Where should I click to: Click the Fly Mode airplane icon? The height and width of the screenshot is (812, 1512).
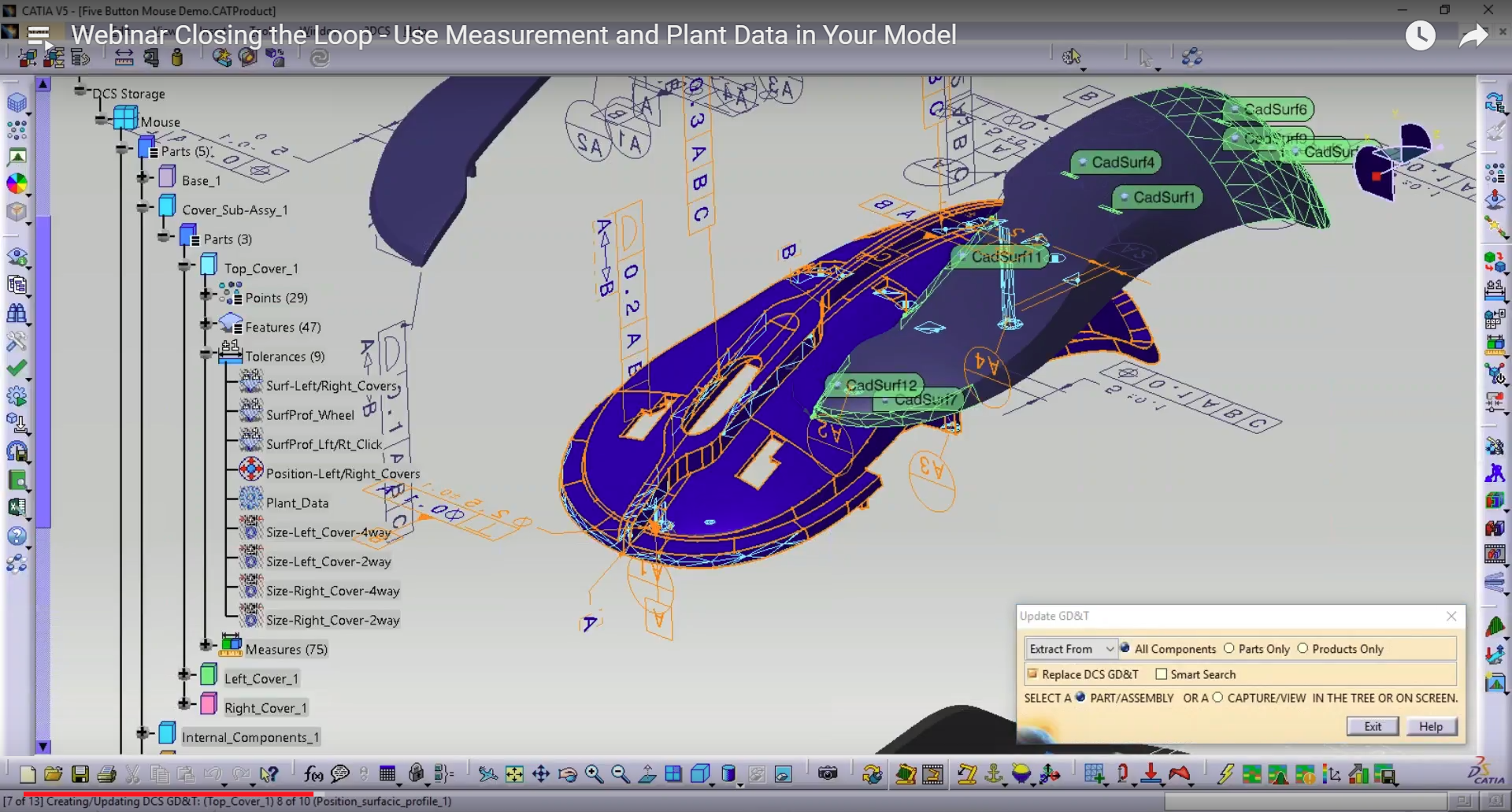(x=487, y=774)
